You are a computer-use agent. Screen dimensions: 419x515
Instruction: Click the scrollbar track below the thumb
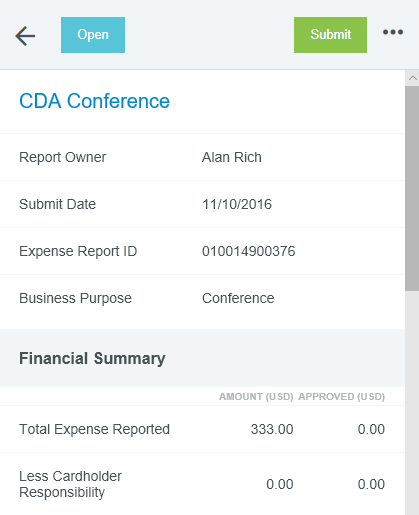pos(412,403)
